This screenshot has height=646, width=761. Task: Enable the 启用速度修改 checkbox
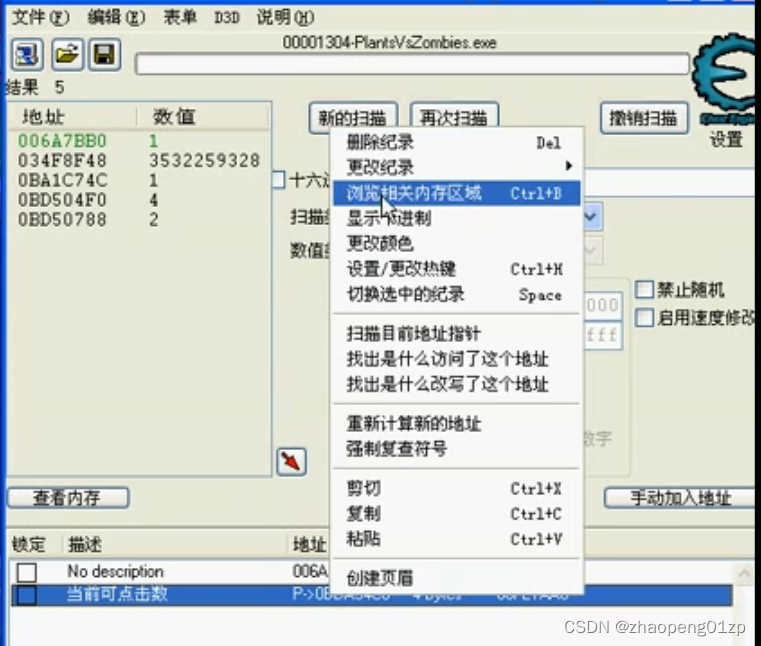click(x=644, y=318)
